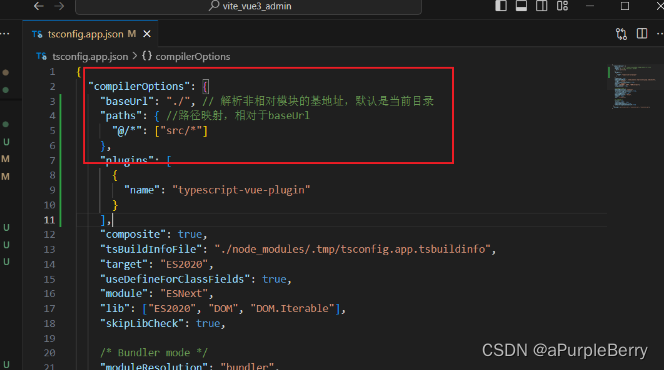Split the editor to the right
664x370 pixels.
[642, 33]
